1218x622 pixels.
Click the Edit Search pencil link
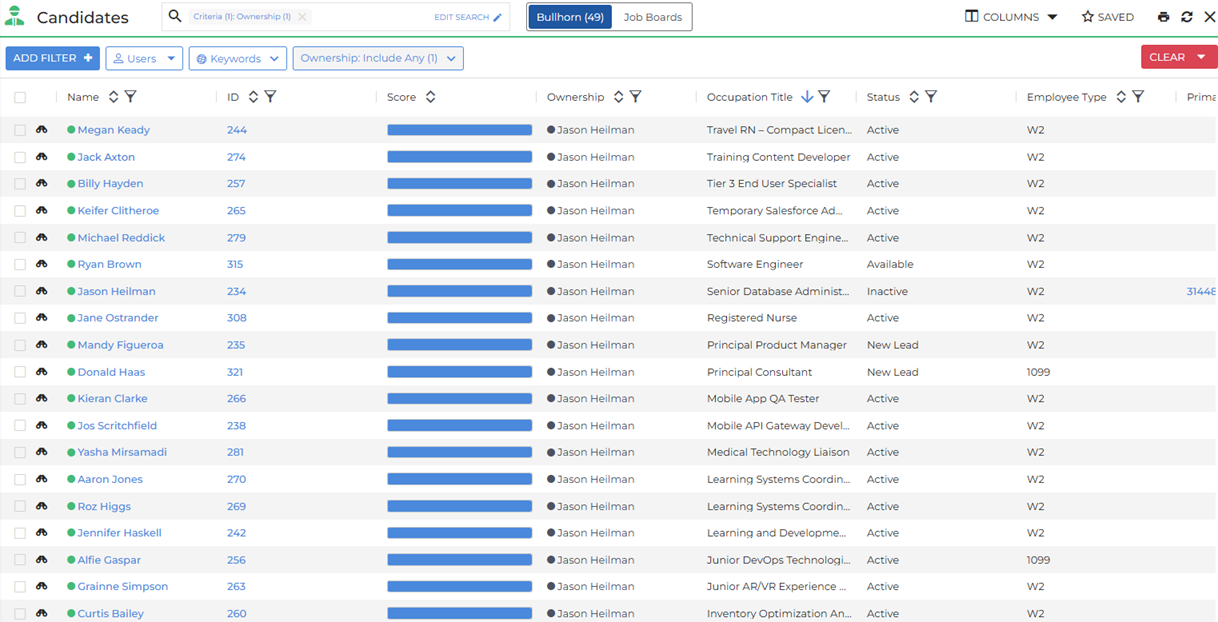[468, 17]
